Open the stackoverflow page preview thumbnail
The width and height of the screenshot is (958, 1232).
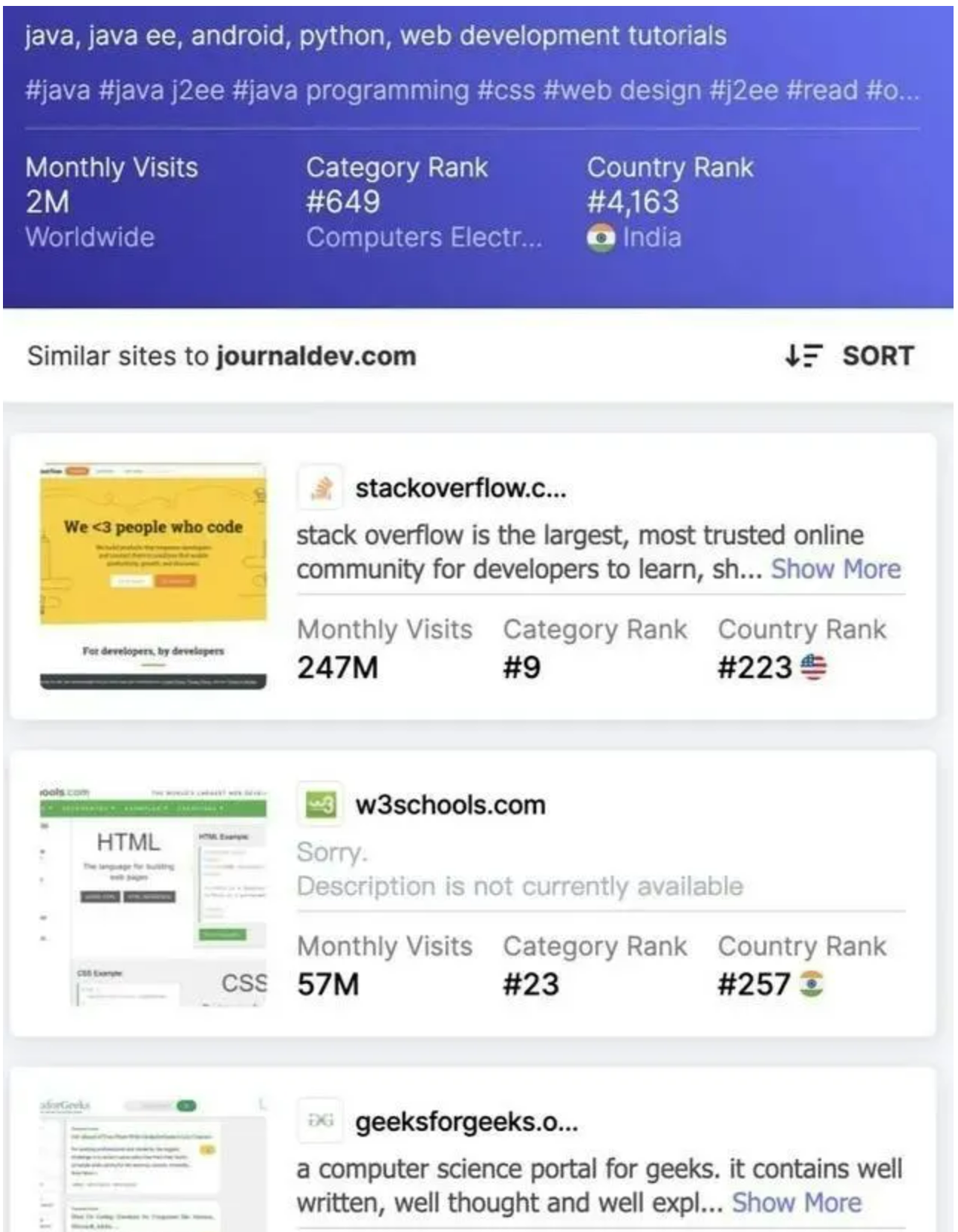pos(153,576)
